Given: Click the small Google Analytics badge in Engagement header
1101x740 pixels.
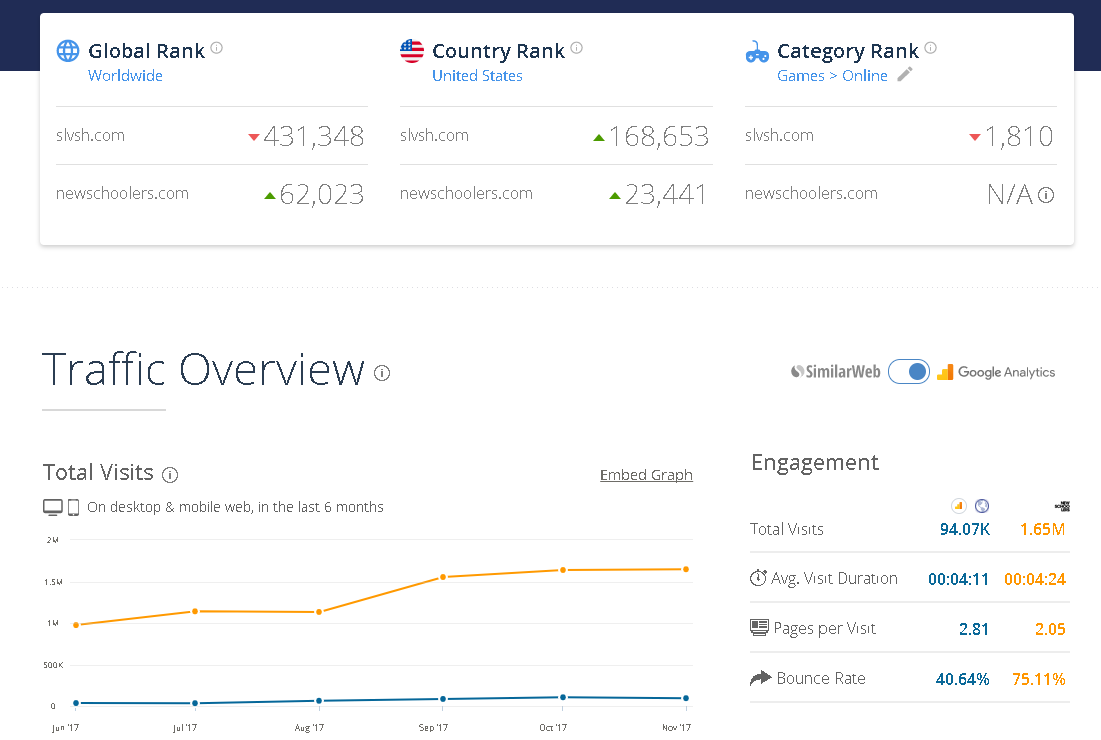Looking at the screenshot, I should [x=958, y=506].
